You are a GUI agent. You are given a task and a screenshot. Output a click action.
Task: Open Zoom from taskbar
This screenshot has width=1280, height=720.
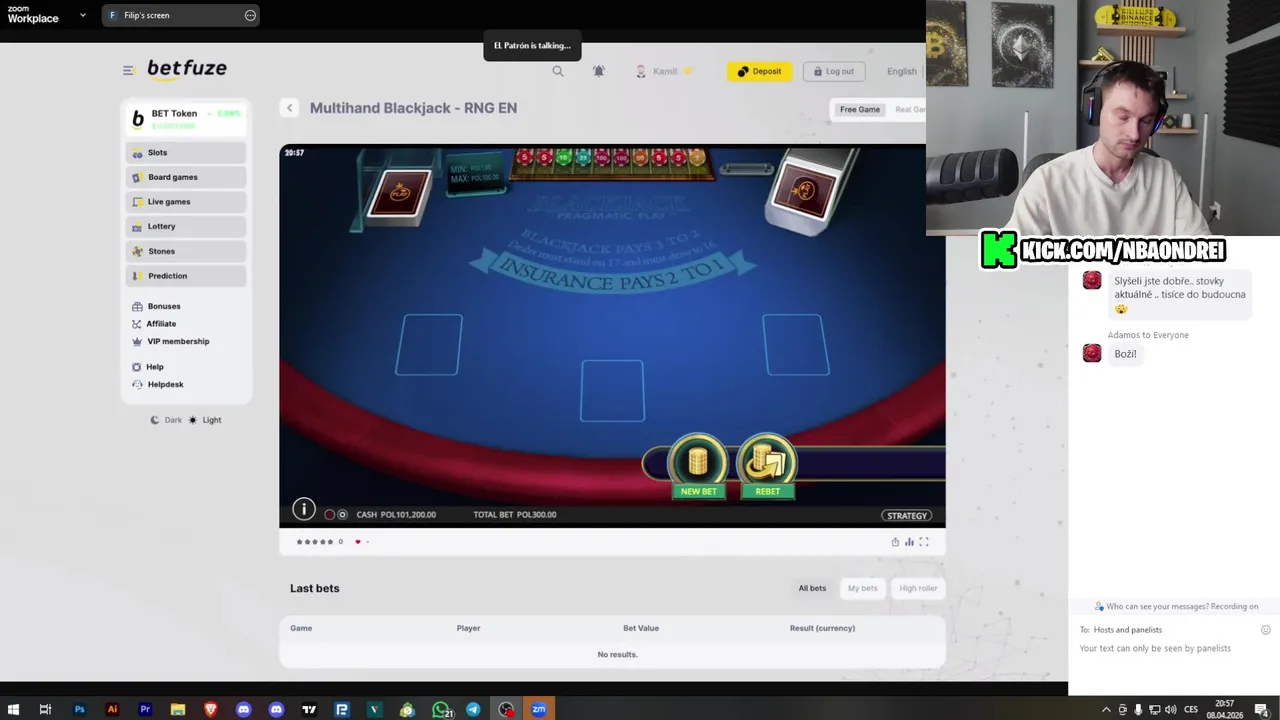(x=539, y=710)
